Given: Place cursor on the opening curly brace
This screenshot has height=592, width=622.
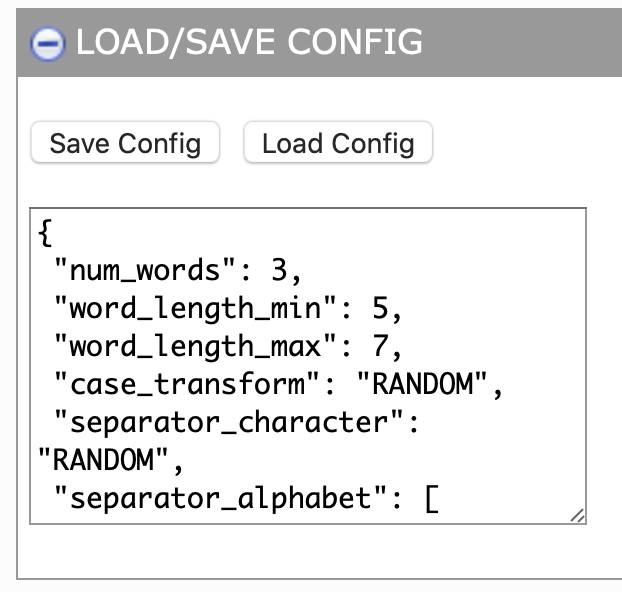Looking at the screenshot, I should (45, 233).
